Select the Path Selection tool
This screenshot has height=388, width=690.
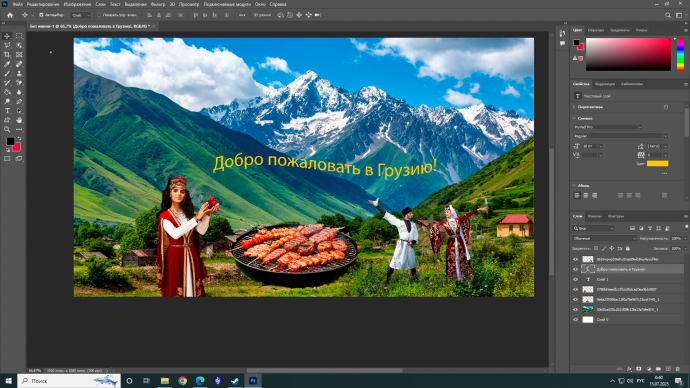(x=19, y=111)
